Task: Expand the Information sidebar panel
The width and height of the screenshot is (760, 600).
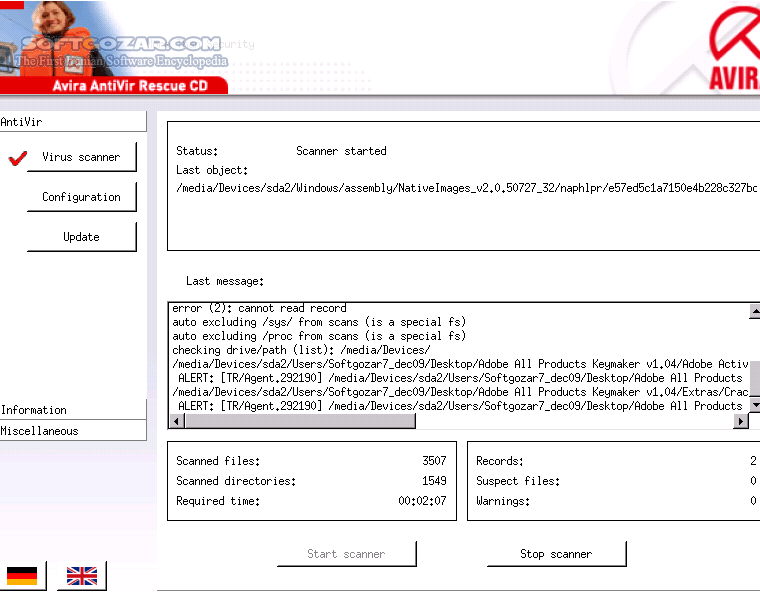Action: pos(73,410)
